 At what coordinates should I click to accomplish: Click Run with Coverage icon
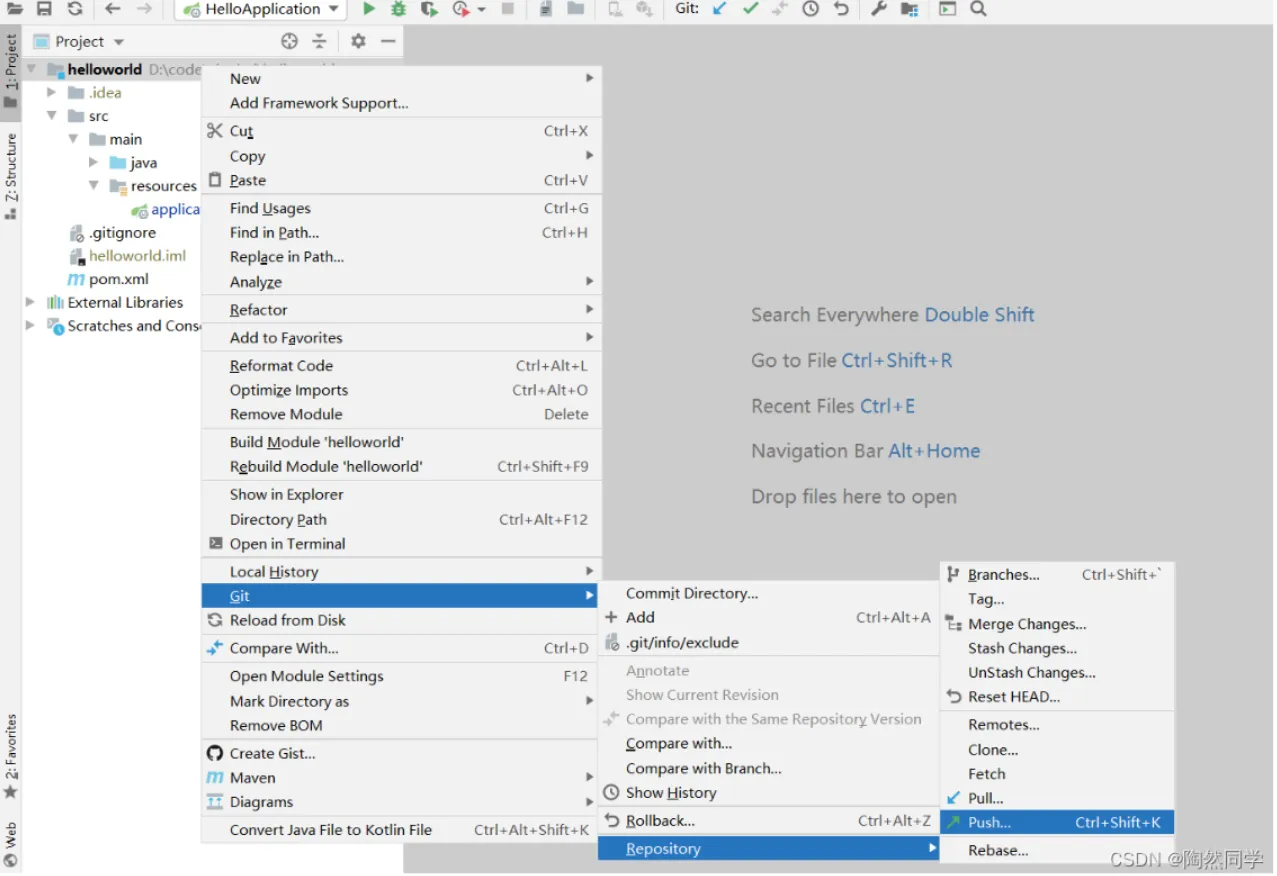pyautogui.click(x=429, y=9)
